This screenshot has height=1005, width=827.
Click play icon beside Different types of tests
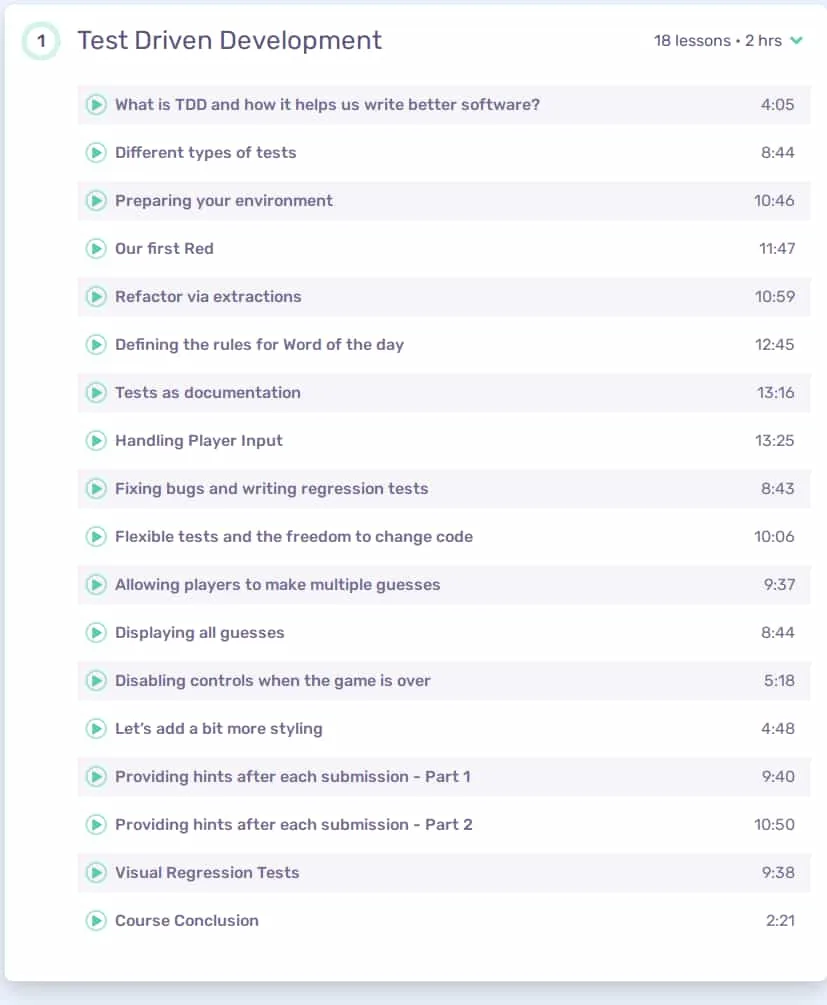click(96, 153)
